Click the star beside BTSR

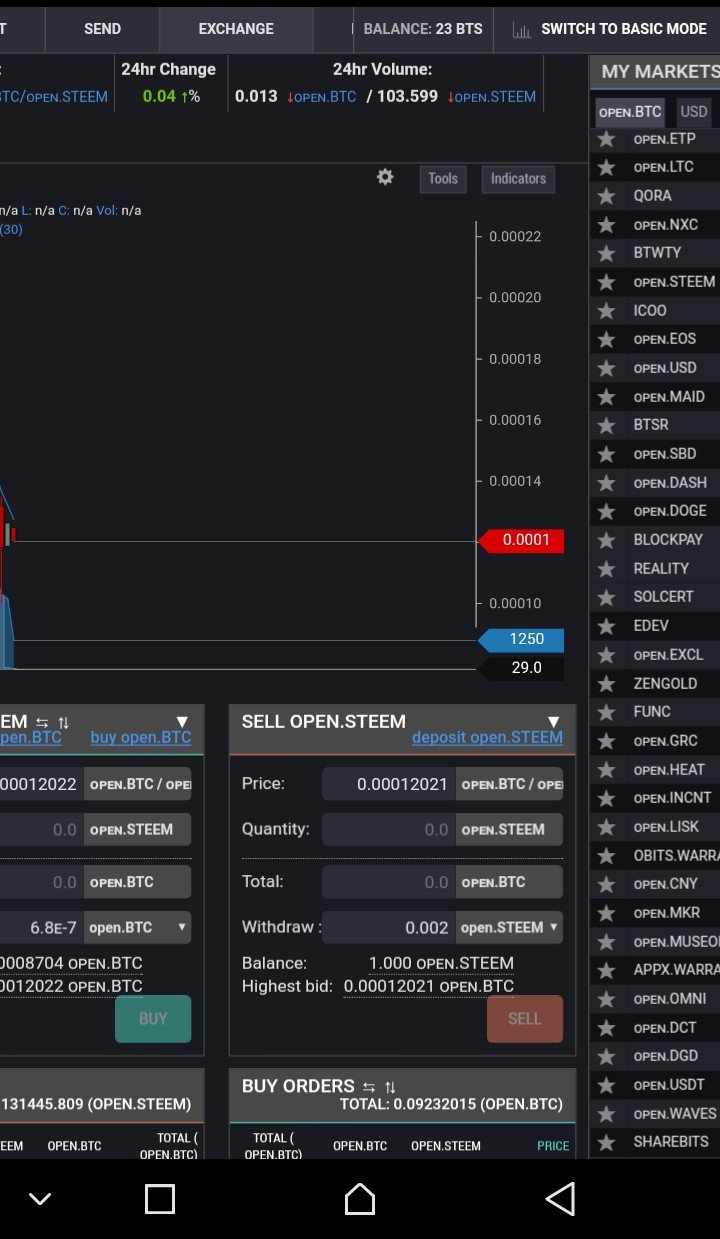(606, 425)
